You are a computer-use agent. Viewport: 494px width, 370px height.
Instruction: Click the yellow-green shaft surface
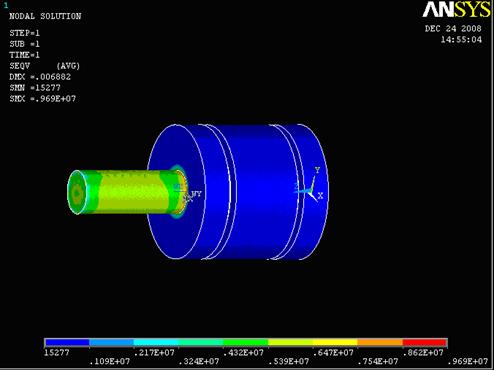tap(133, 192)
